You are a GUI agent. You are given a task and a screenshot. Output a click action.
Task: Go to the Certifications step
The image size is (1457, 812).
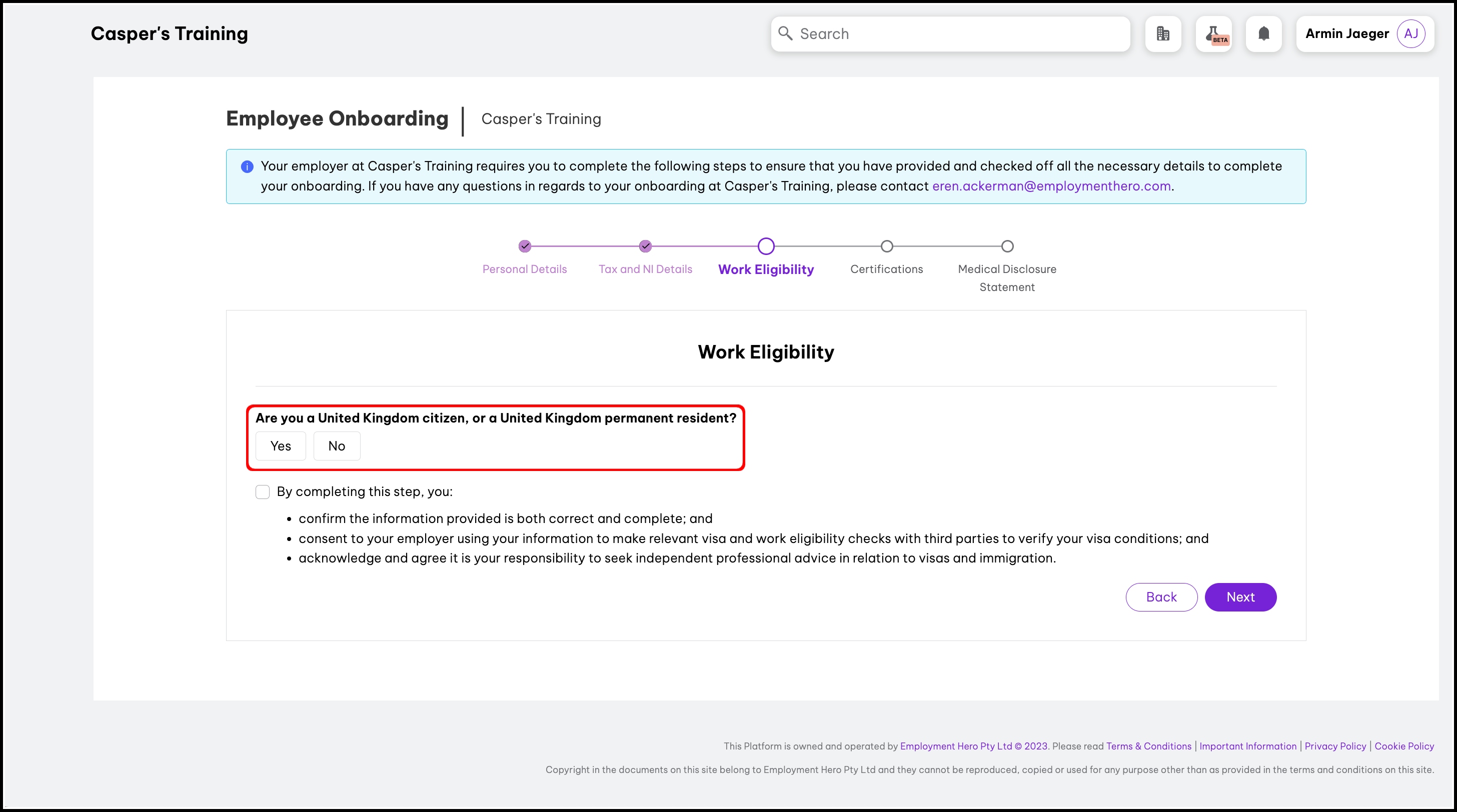click(x=886, y=269)
